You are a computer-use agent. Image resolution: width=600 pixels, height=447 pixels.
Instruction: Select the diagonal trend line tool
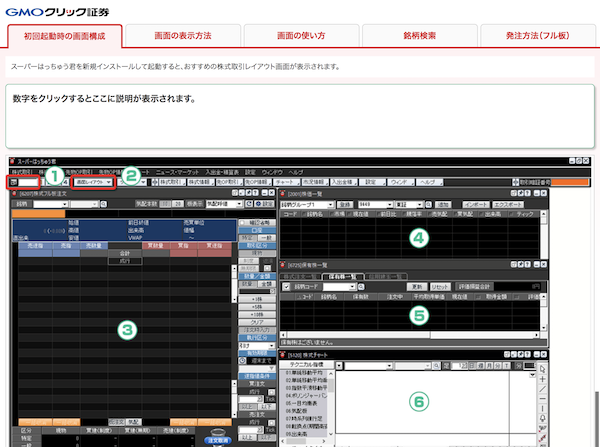click(543, 389)
